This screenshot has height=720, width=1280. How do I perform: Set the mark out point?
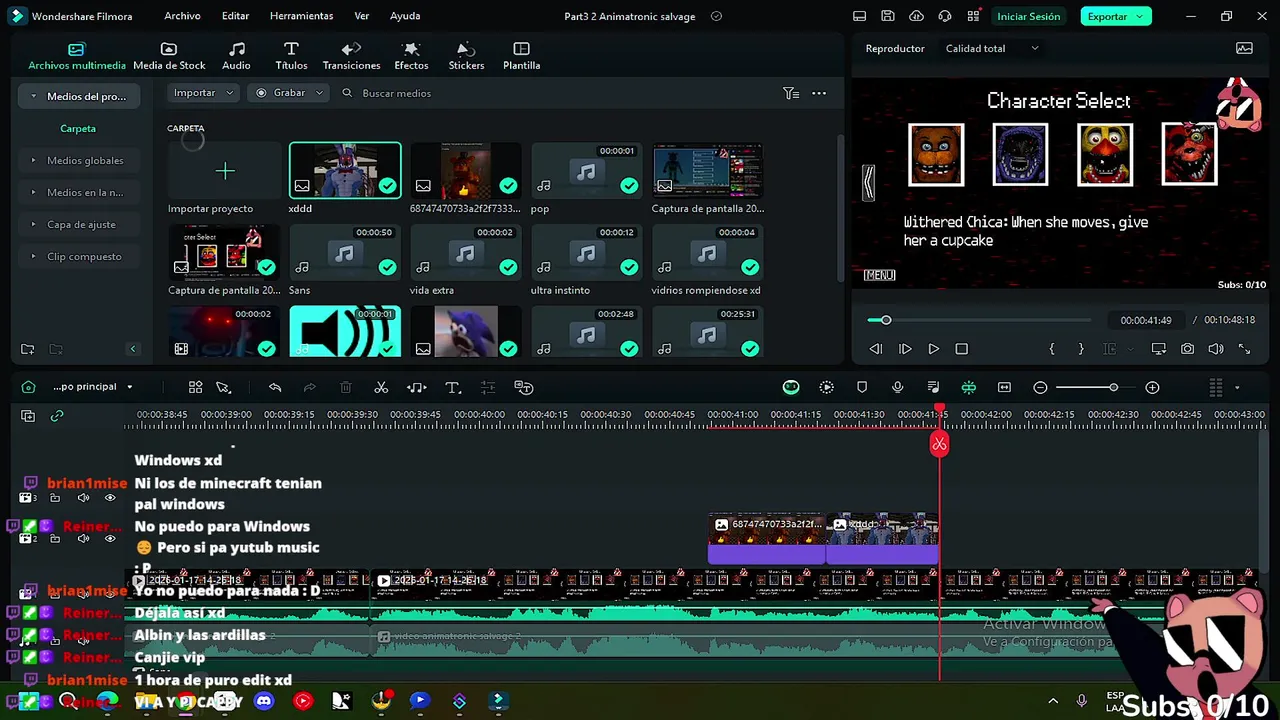point(1080,349)
